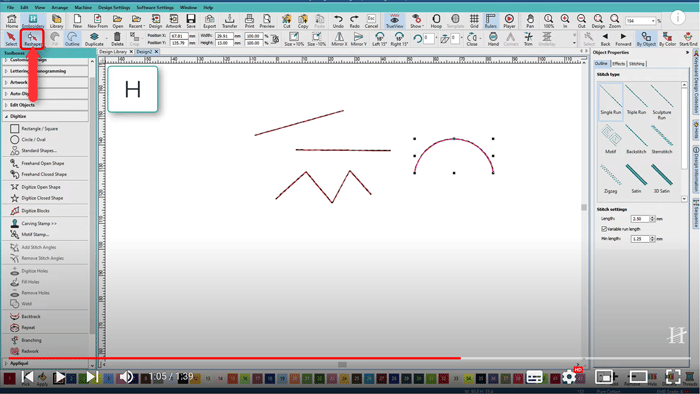Viewport: 700px width, 394px height.
Task: Switch to the Stitching properties tab
Action: pyautogui.click(x=637, y=64)
